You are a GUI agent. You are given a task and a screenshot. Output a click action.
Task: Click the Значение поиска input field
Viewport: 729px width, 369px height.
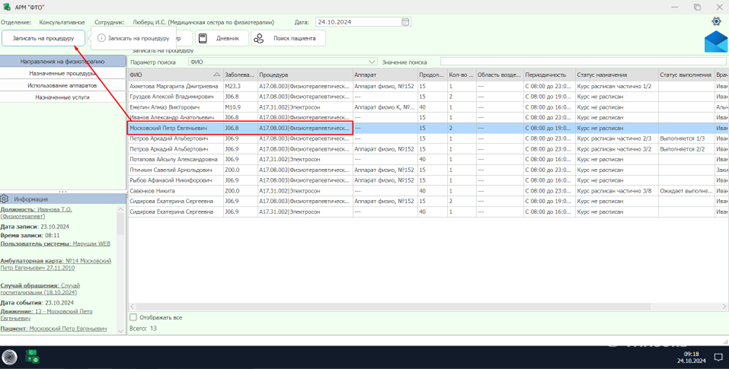pos(583,62)
